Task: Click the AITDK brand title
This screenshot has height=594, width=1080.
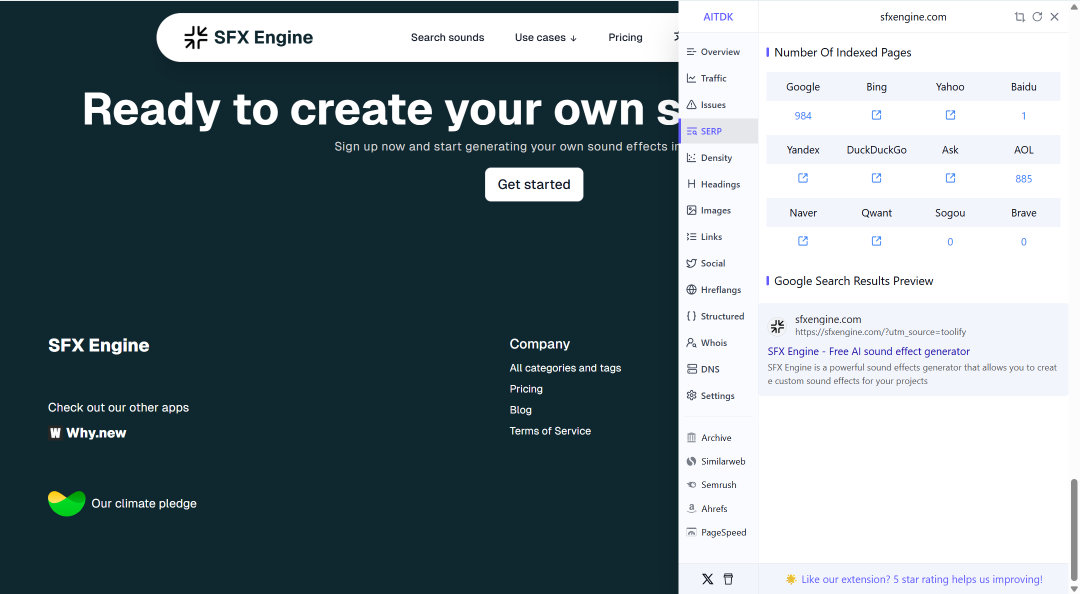Action: pos(718,17)
